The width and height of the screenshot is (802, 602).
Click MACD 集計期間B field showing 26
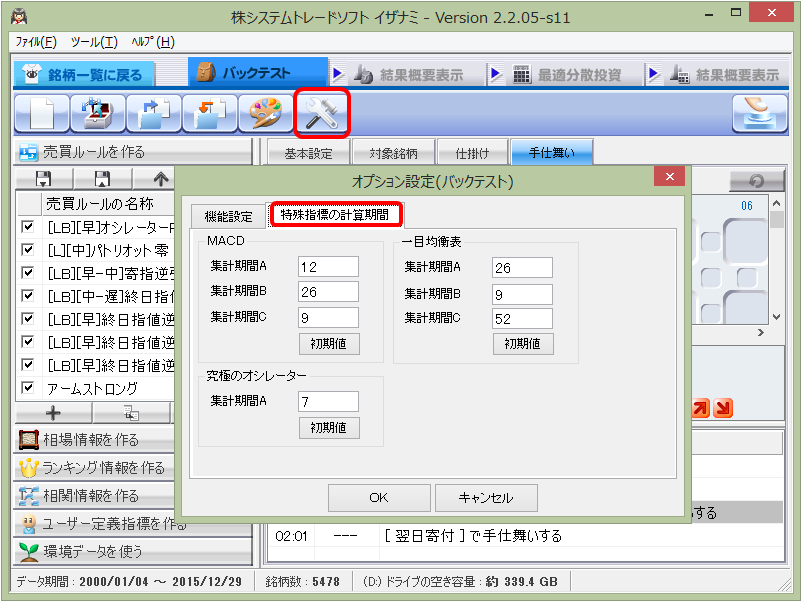328,292
